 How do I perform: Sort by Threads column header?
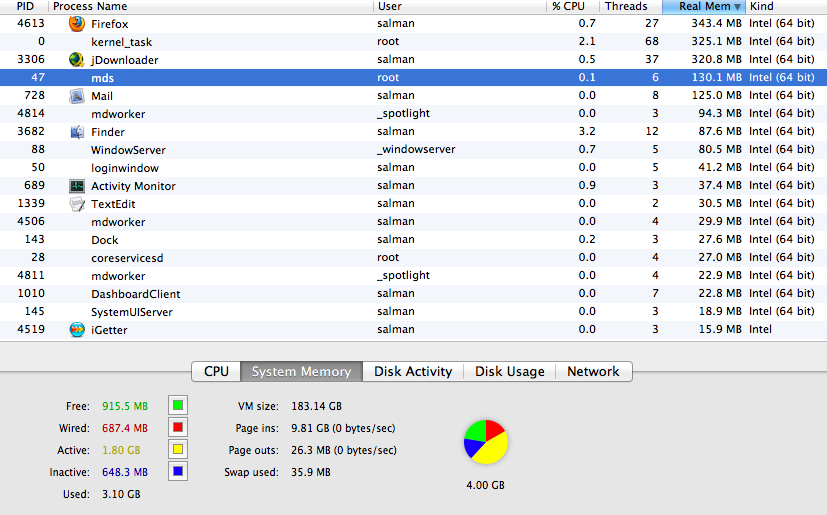coord(631,6)
